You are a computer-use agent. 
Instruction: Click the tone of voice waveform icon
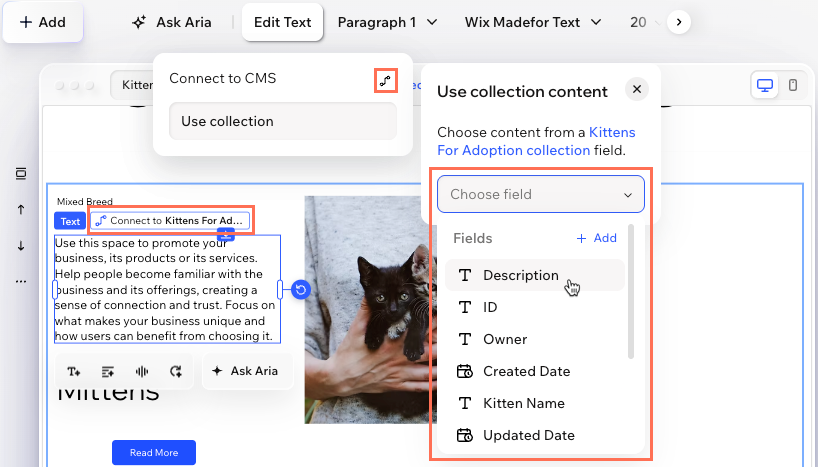pos(141,372)
